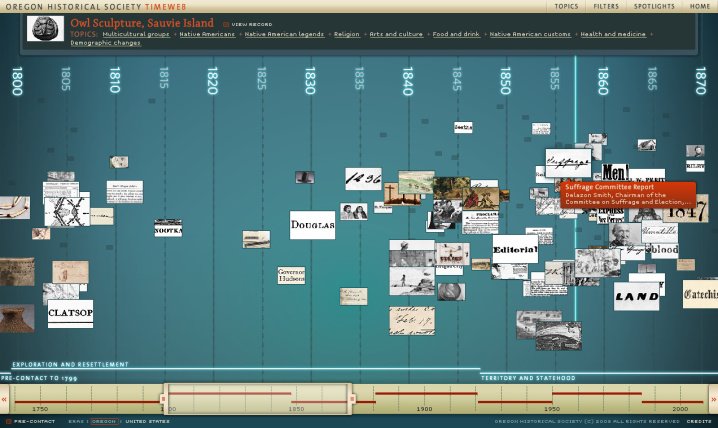718x428 pixels.
Task: Click 1900 on the overview bar
Action: [x=424, y=409]
